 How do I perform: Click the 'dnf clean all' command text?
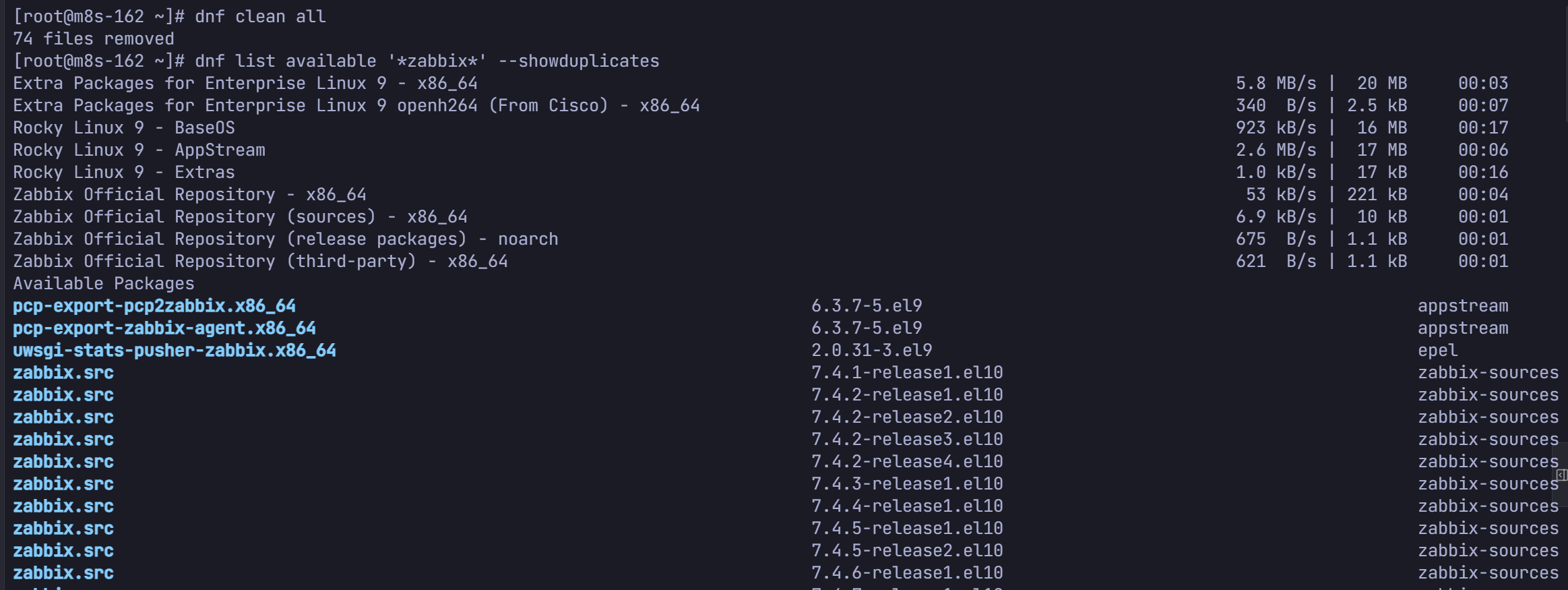260,16
